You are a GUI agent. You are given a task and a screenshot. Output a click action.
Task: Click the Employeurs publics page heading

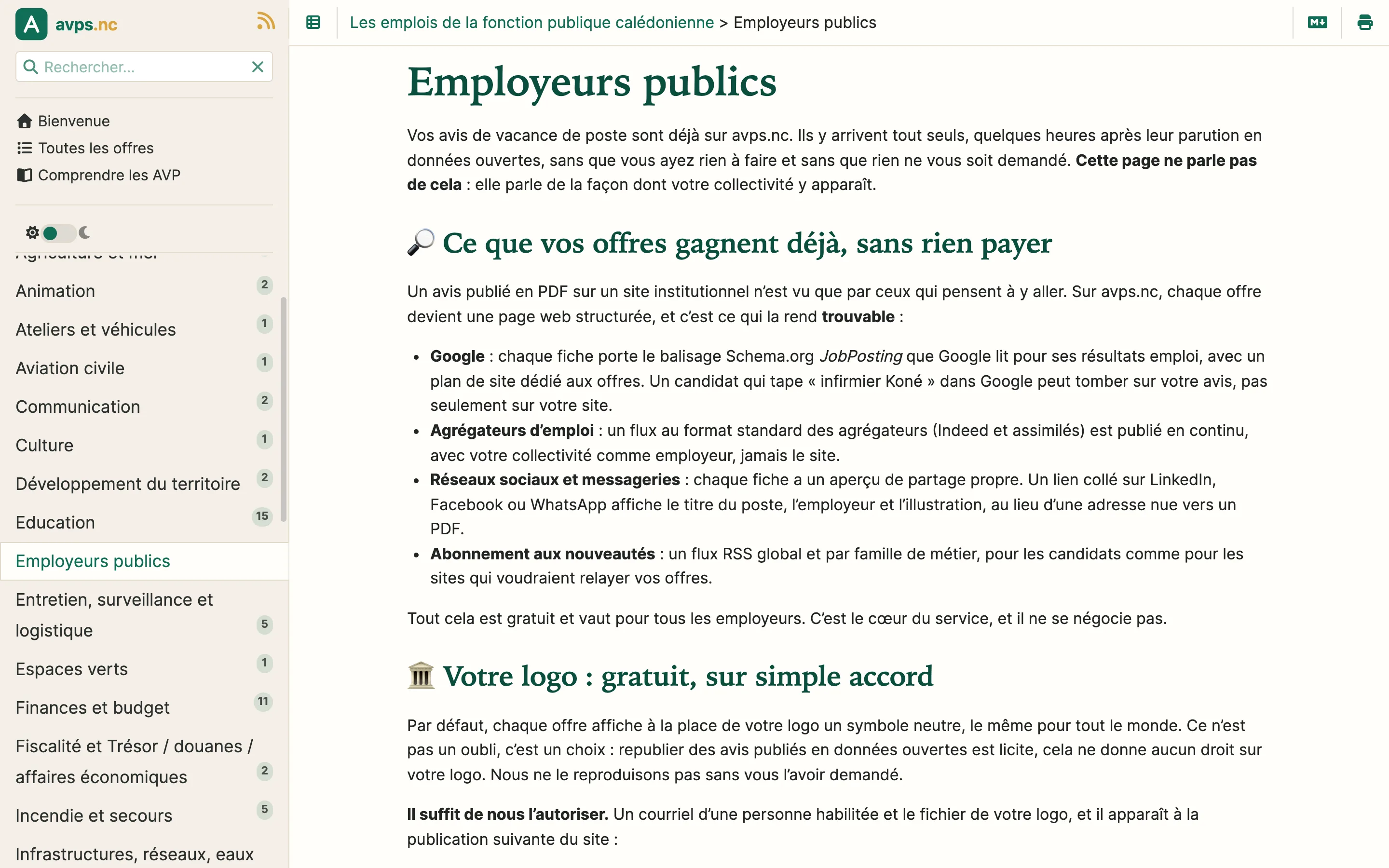click(592, 82)
